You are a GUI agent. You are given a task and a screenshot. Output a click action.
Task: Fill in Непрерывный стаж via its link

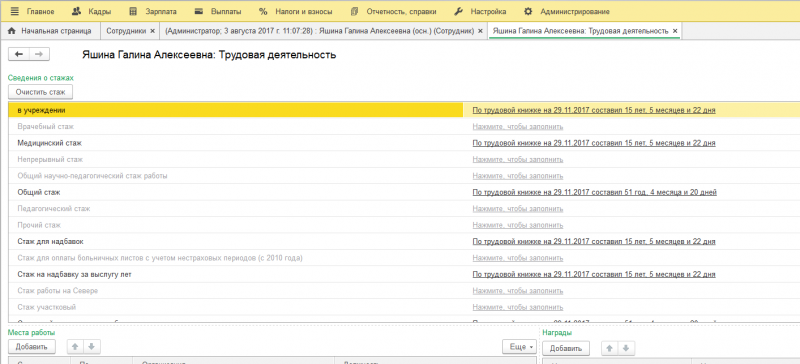pyautogui.click(x=518, y=159)
